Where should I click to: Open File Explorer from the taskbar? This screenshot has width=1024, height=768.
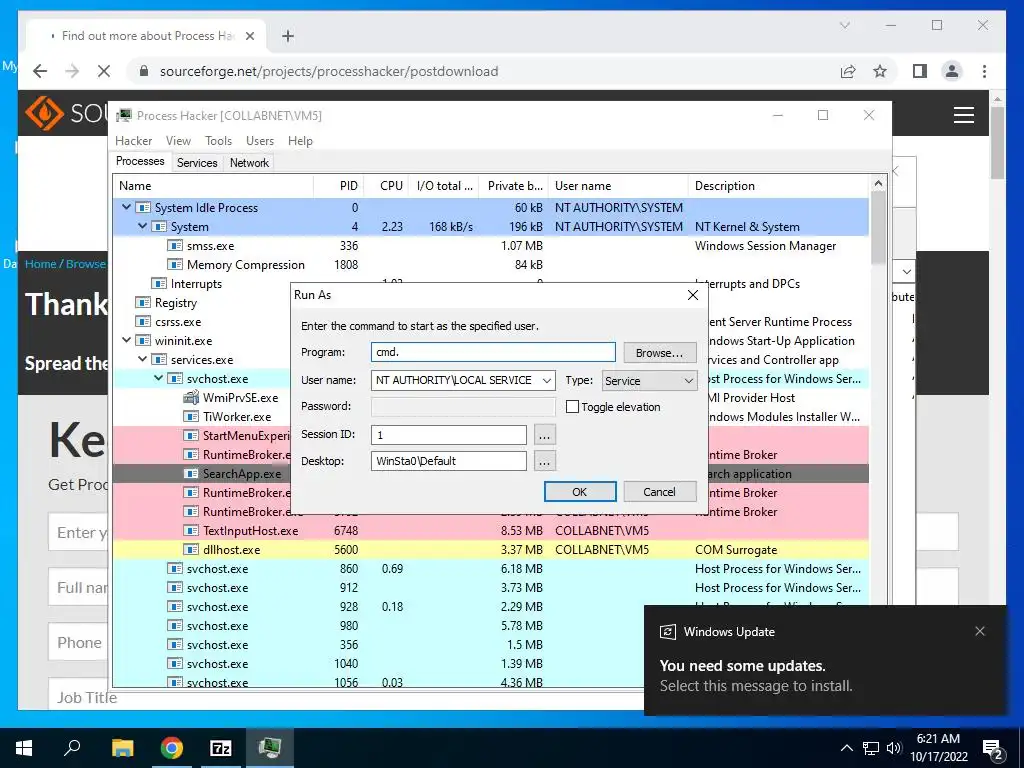[122, 748]
